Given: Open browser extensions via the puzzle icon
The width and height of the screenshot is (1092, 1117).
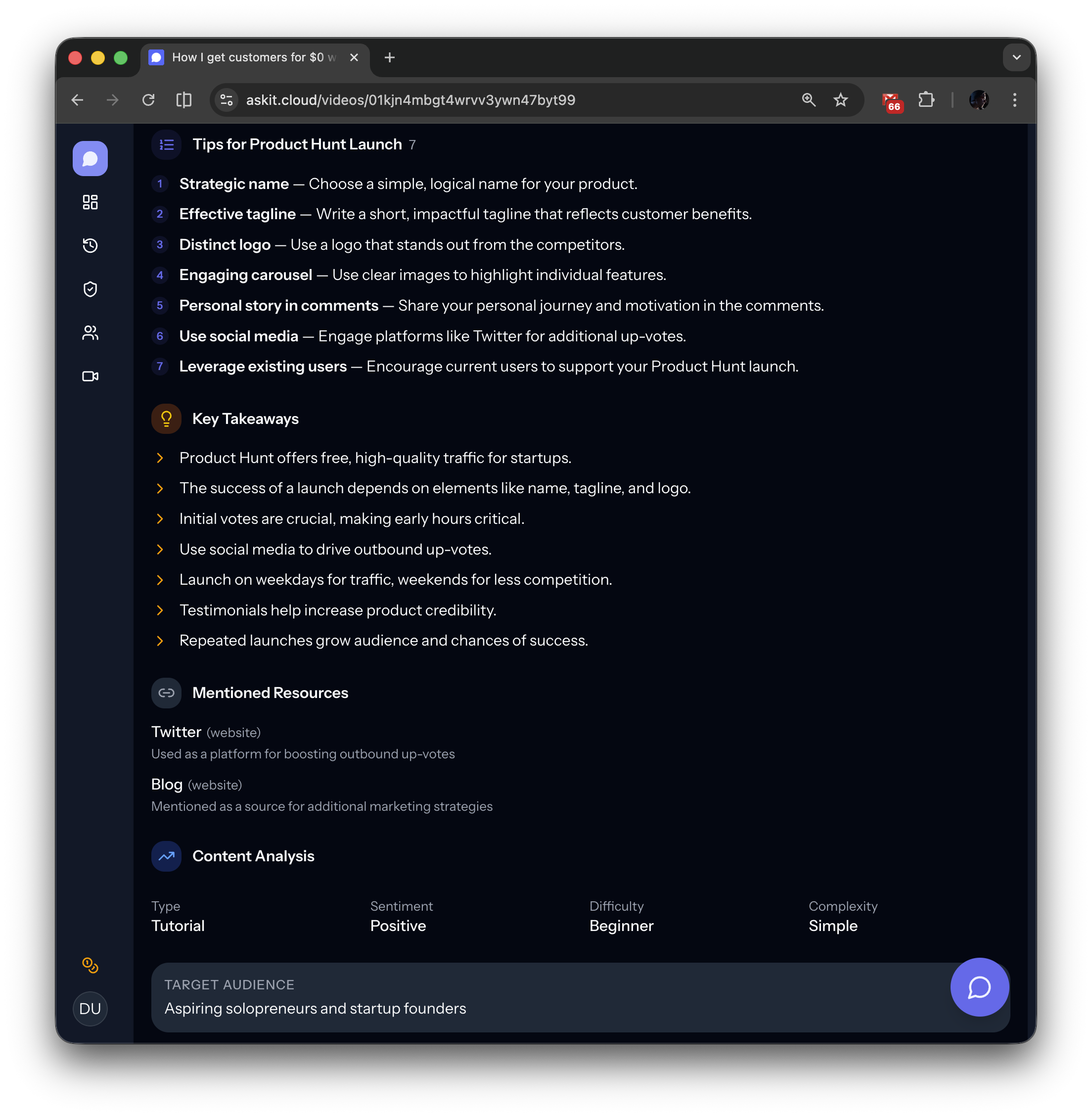Looking at the screenshot, I should click(x=926, y=100).
